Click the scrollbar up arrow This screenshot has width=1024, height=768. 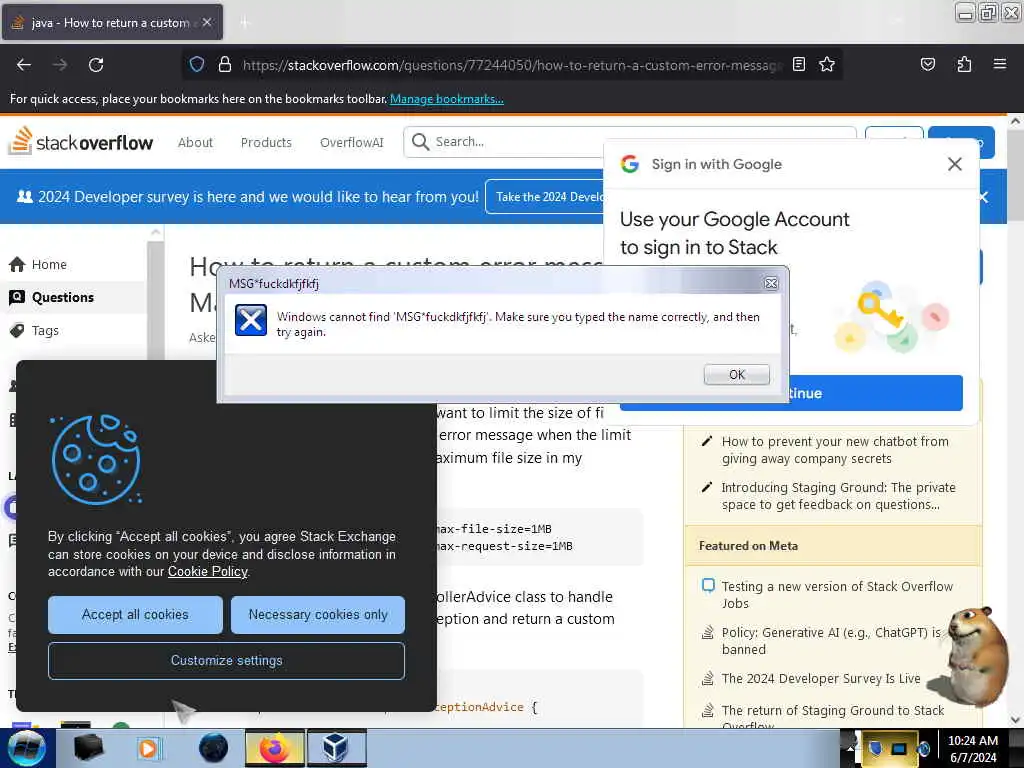tap(1015, 121)
